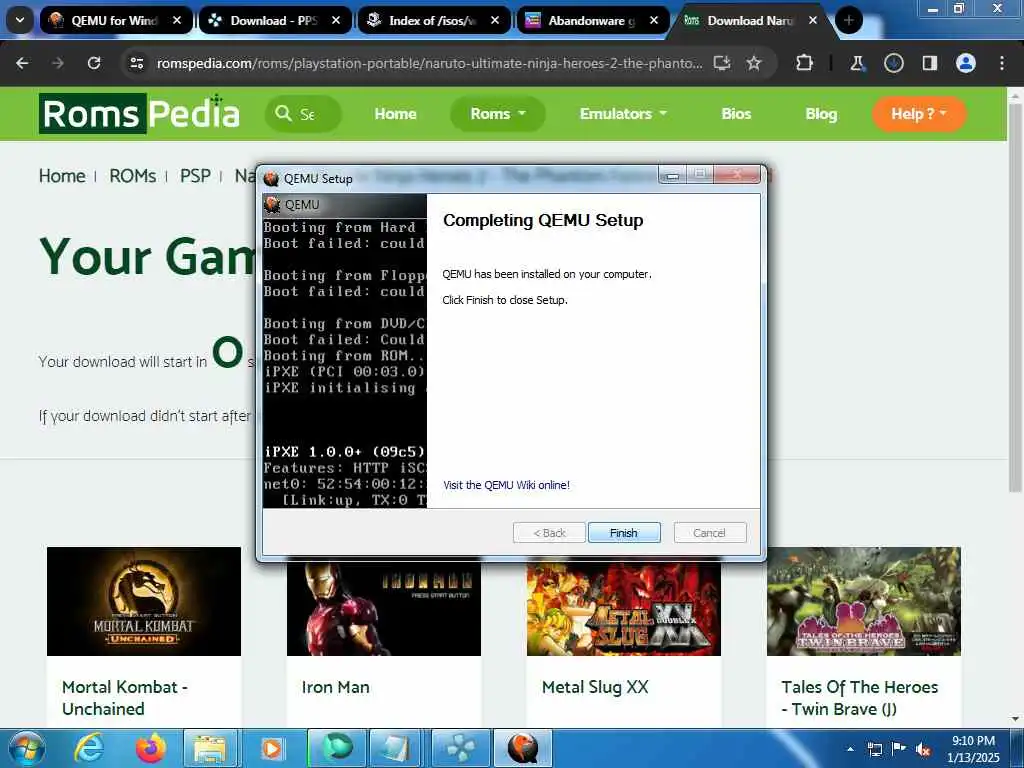Image resolution: width=1024 pixels, height=768 pixels.
Task: Click the Mortal Kombat - Unchained title
Action: coord(125,697)
